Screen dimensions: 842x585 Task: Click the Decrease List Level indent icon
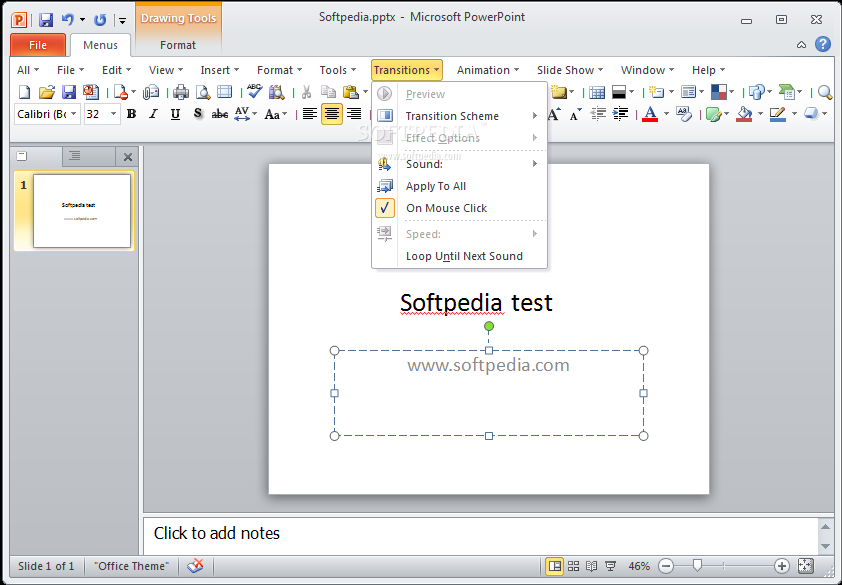598,114
